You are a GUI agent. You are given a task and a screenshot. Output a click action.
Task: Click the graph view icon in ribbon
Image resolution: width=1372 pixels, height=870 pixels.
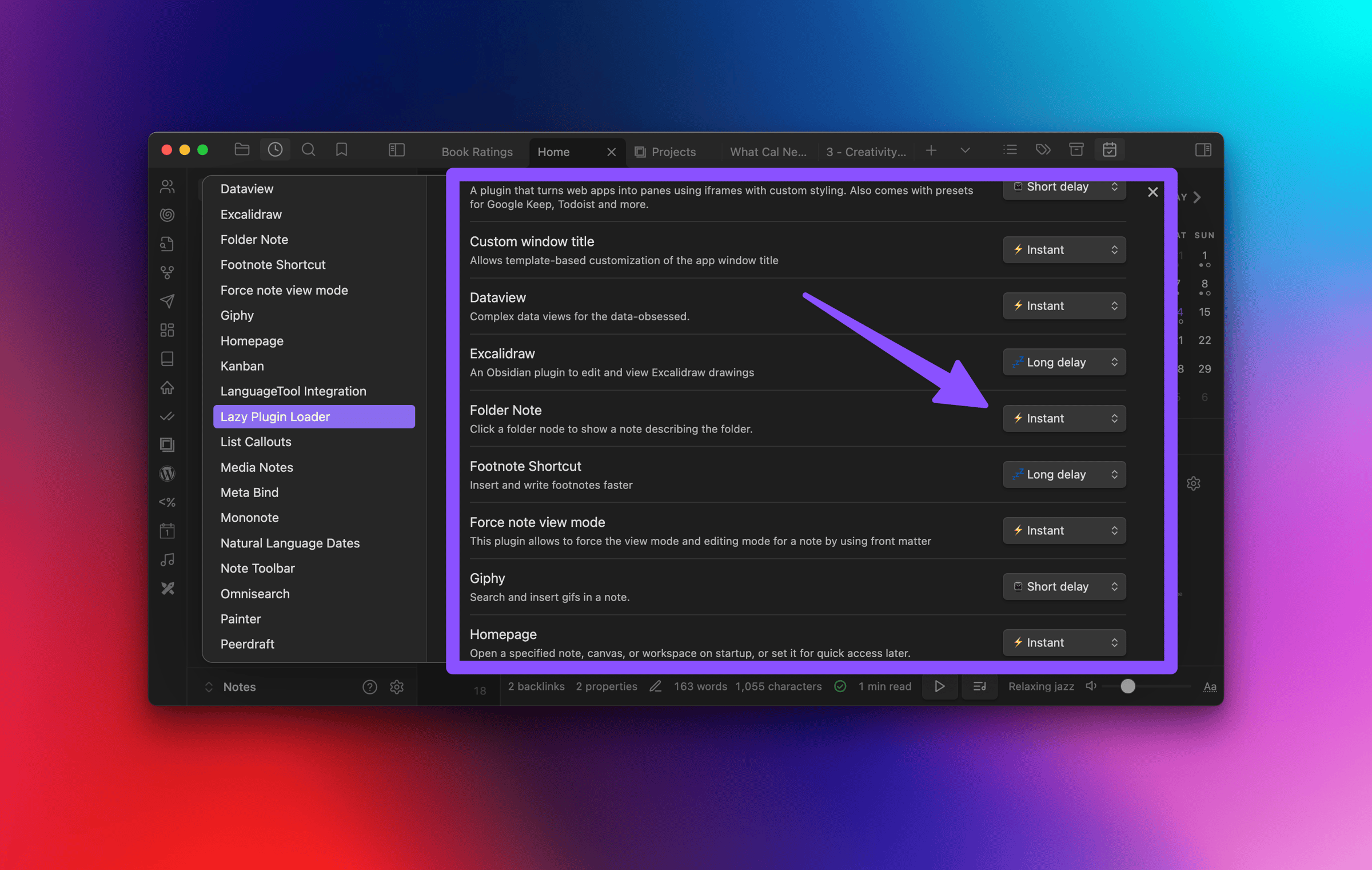(167, 272)
